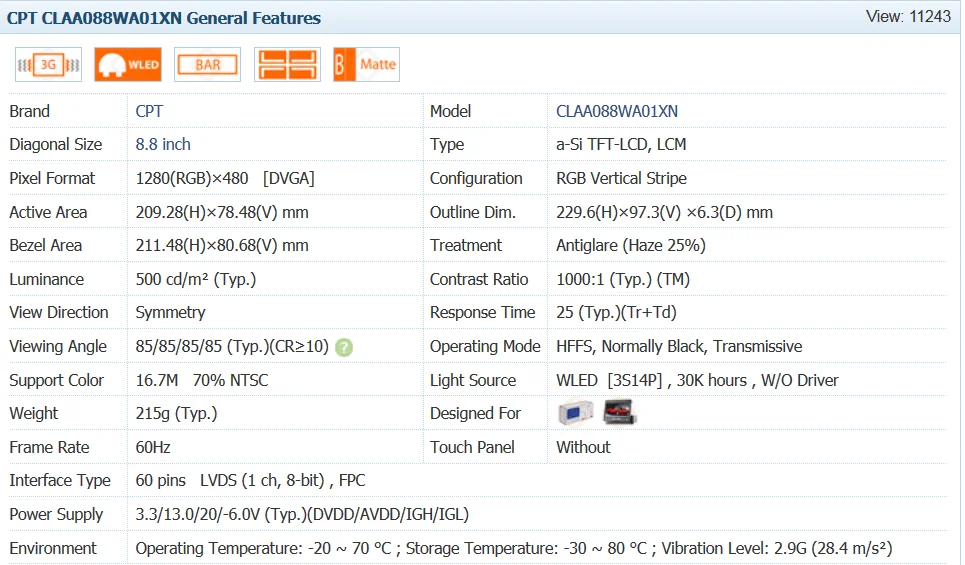Click the Type value a-Si TFT-LCD, LCM

(621, 145)
